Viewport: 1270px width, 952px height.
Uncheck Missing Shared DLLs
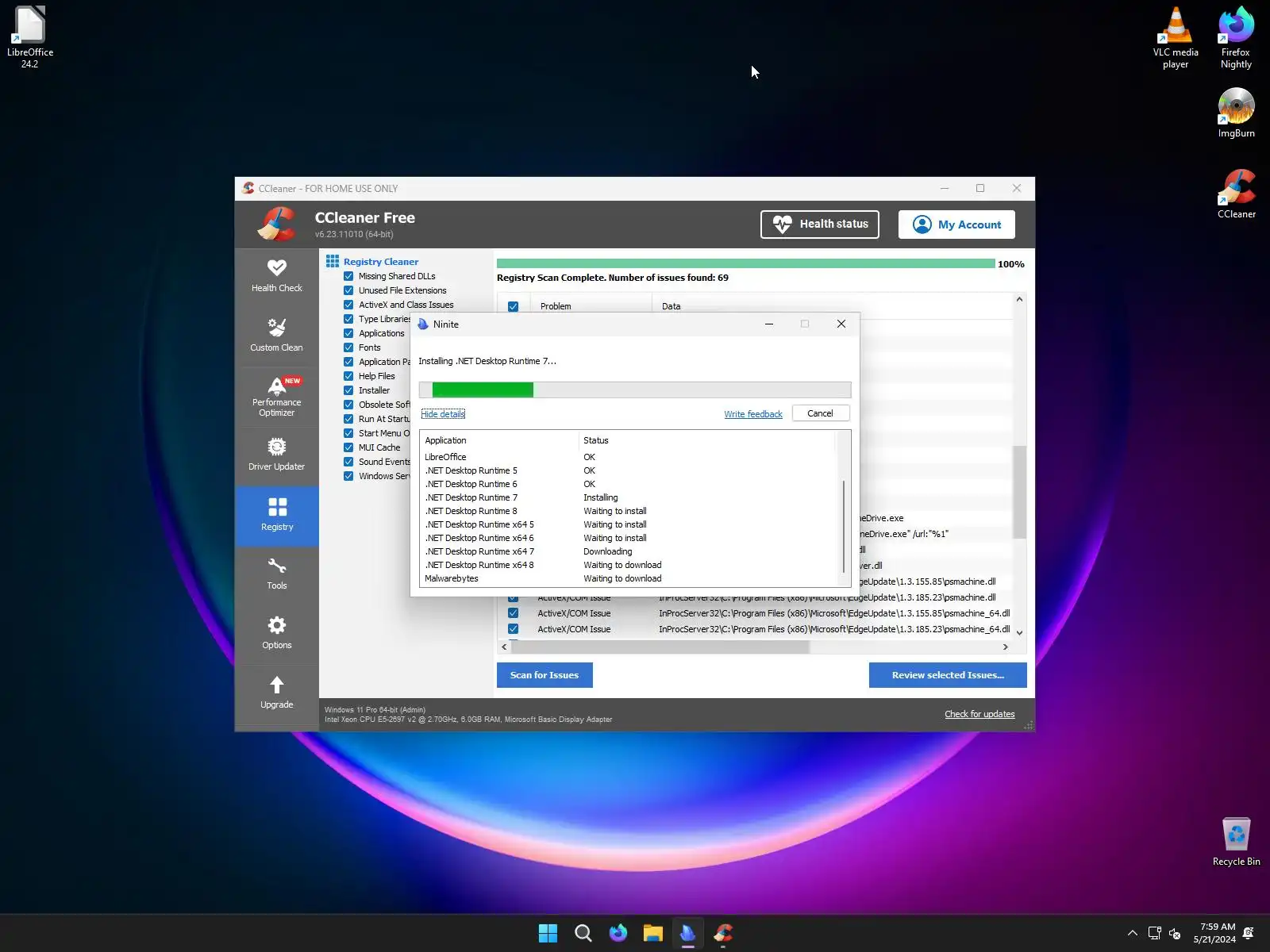click(x=348, y=276)
